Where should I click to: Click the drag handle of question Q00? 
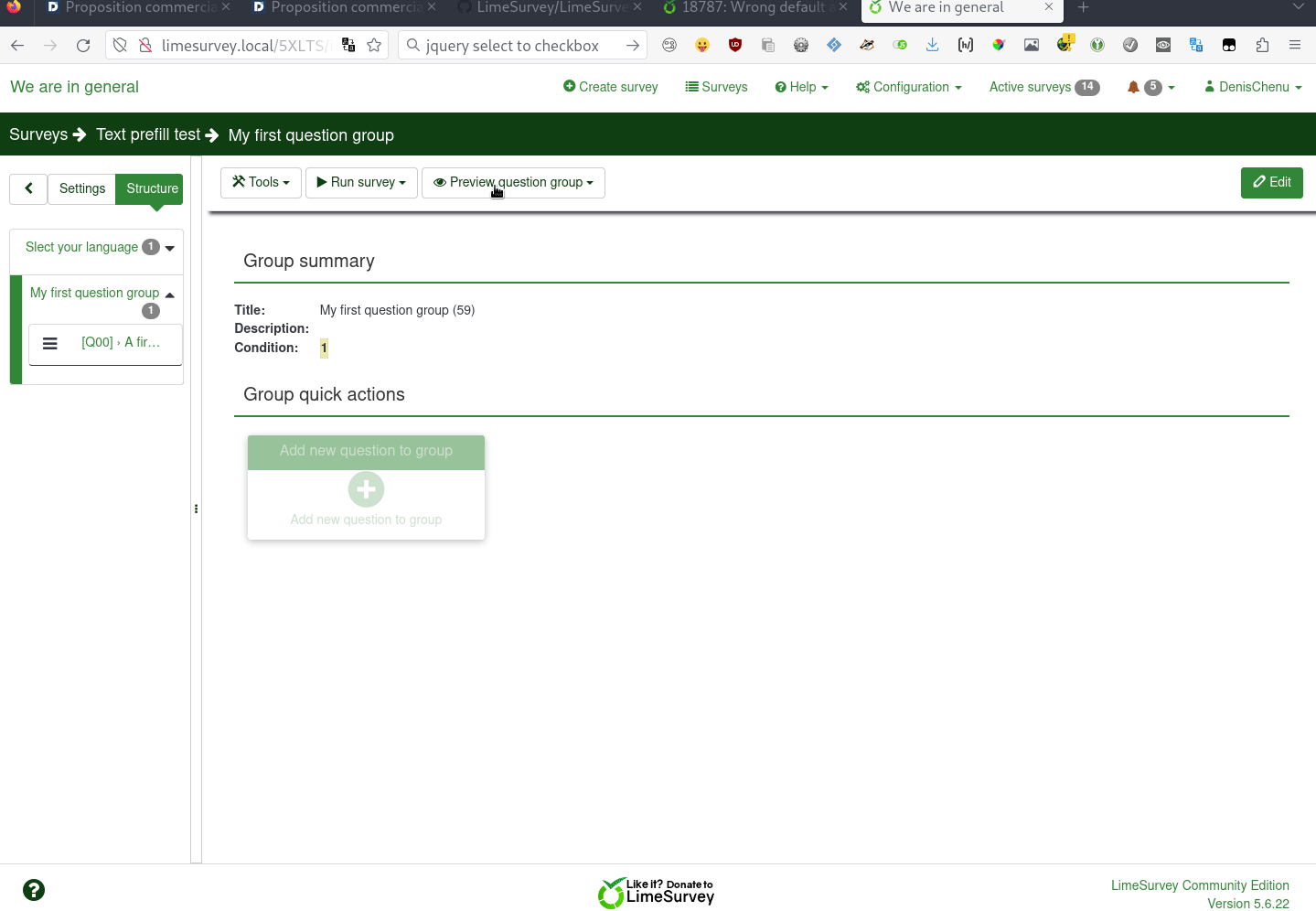[x=50, y=344]
